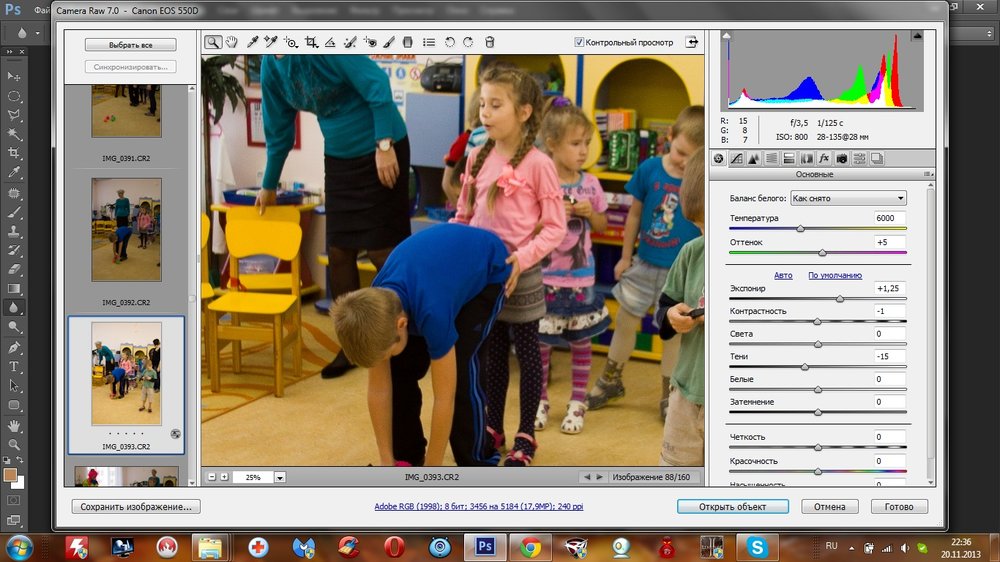This screenshot has height=562, width=1000.
Task: Select the Red Eye Removal tool
Action: point(369,42)
